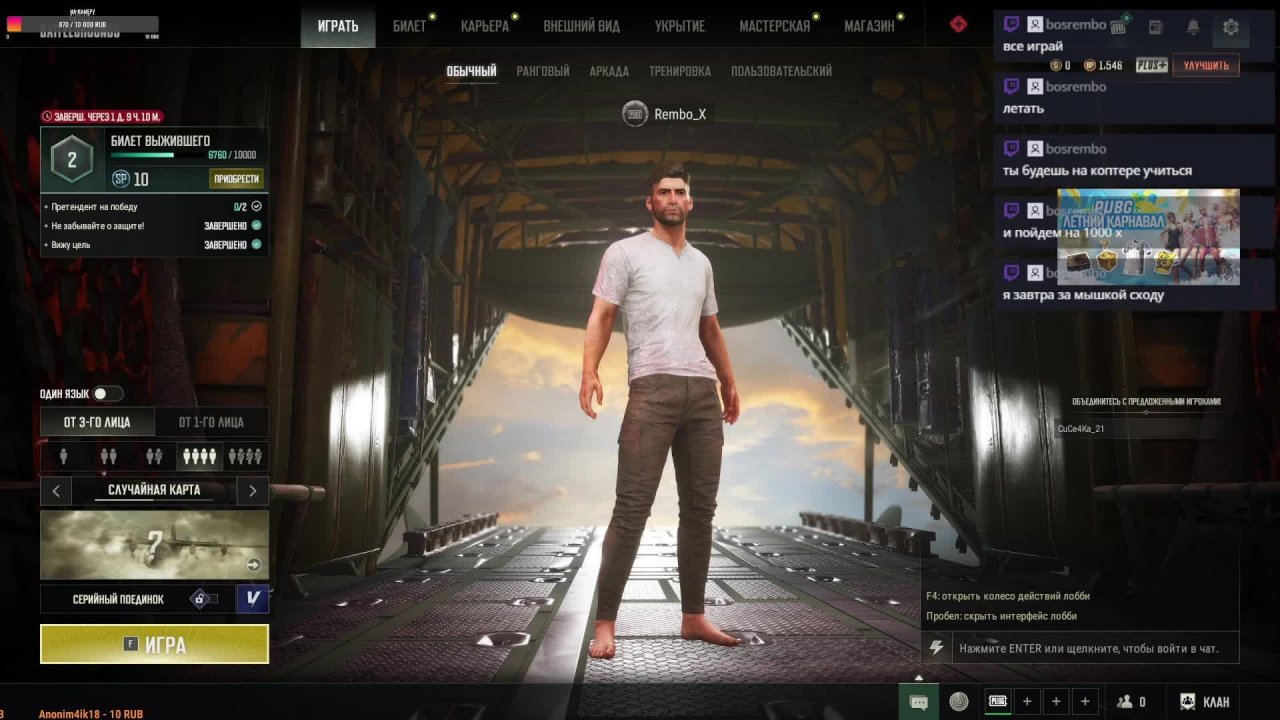This screenshot has height=720, width=1280.
Task: Click the round radar icon in bottom bar
Action: tap(959, 702)
